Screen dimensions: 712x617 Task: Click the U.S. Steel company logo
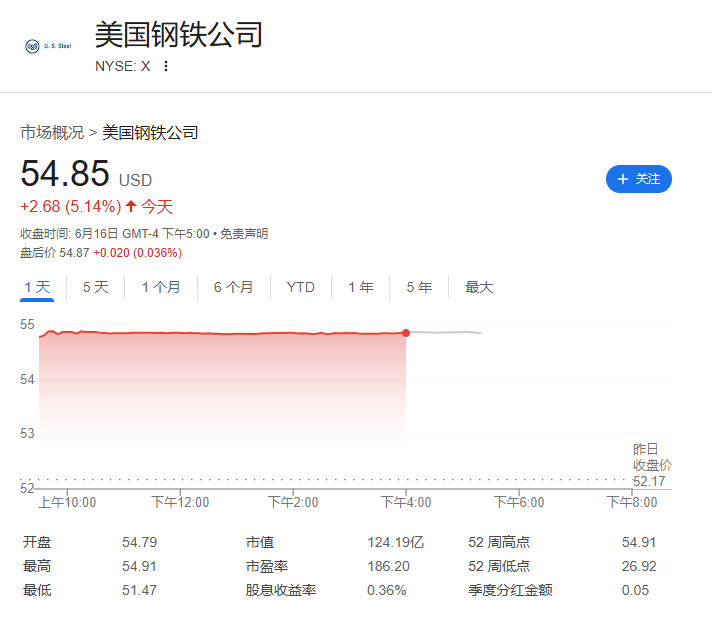click(48, 46)
